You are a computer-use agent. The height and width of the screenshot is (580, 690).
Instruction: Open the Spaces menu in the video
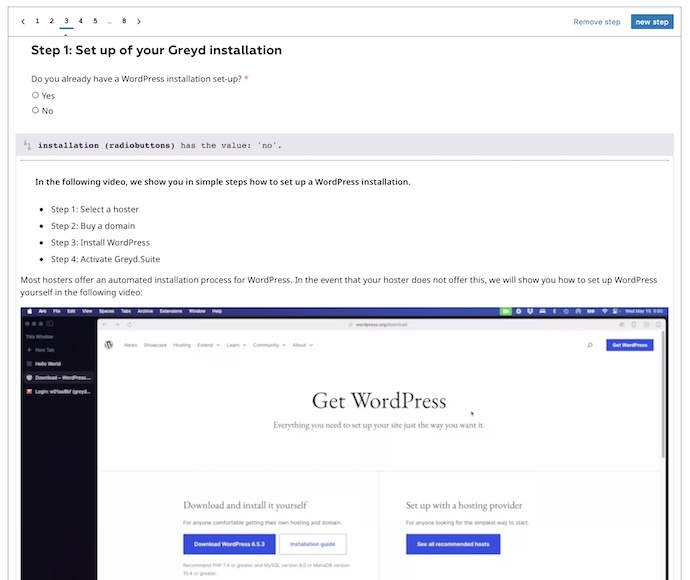106,311
